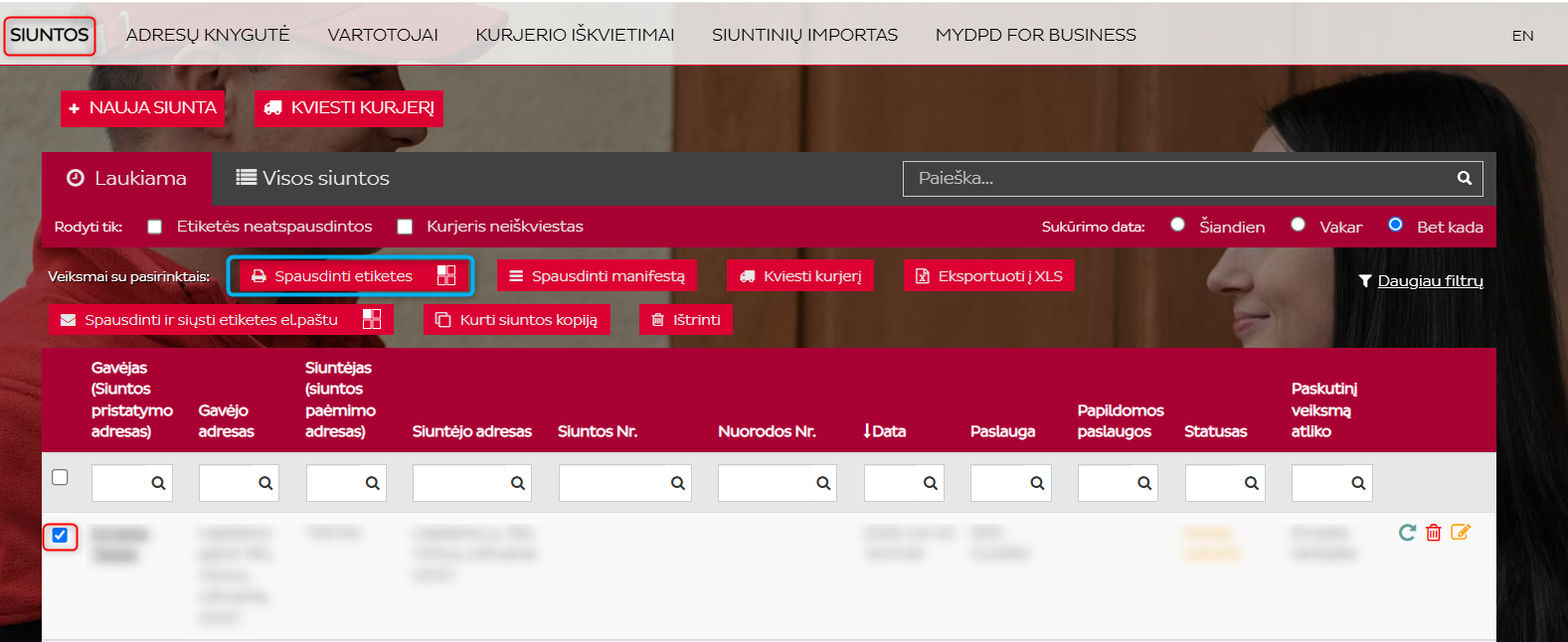
Task: Select the Vakar radio button
Action: tap(1298, 225)
